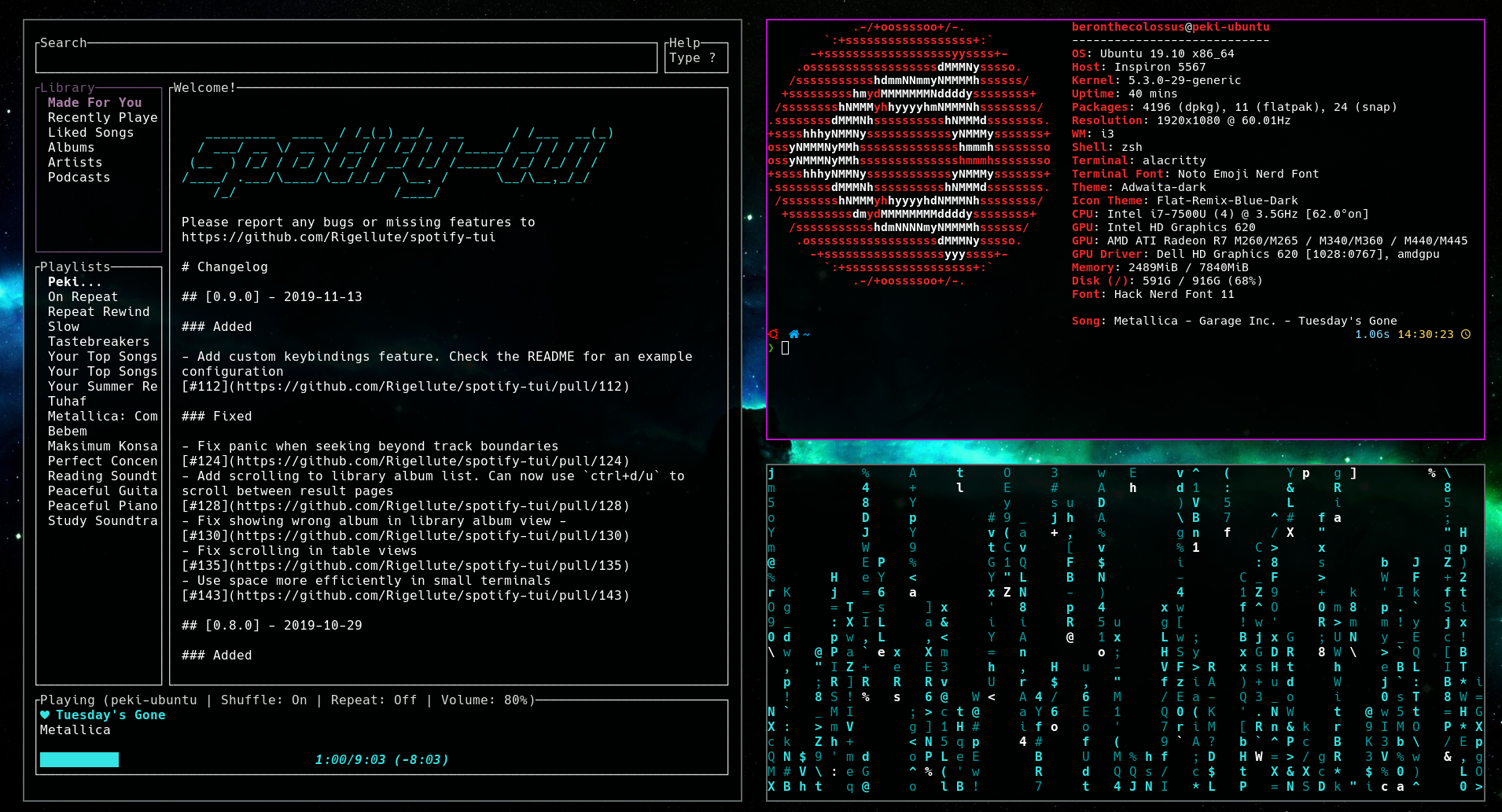Click the terminal cursor at the prompt
This screenshot has width=1502, height=812.
(786, 347)
